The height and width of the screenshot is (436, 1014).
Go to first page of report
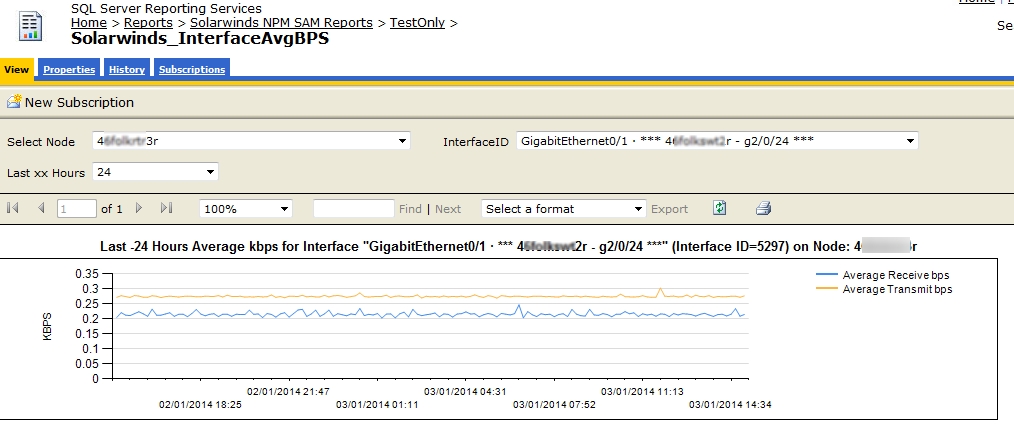point(12,208)
